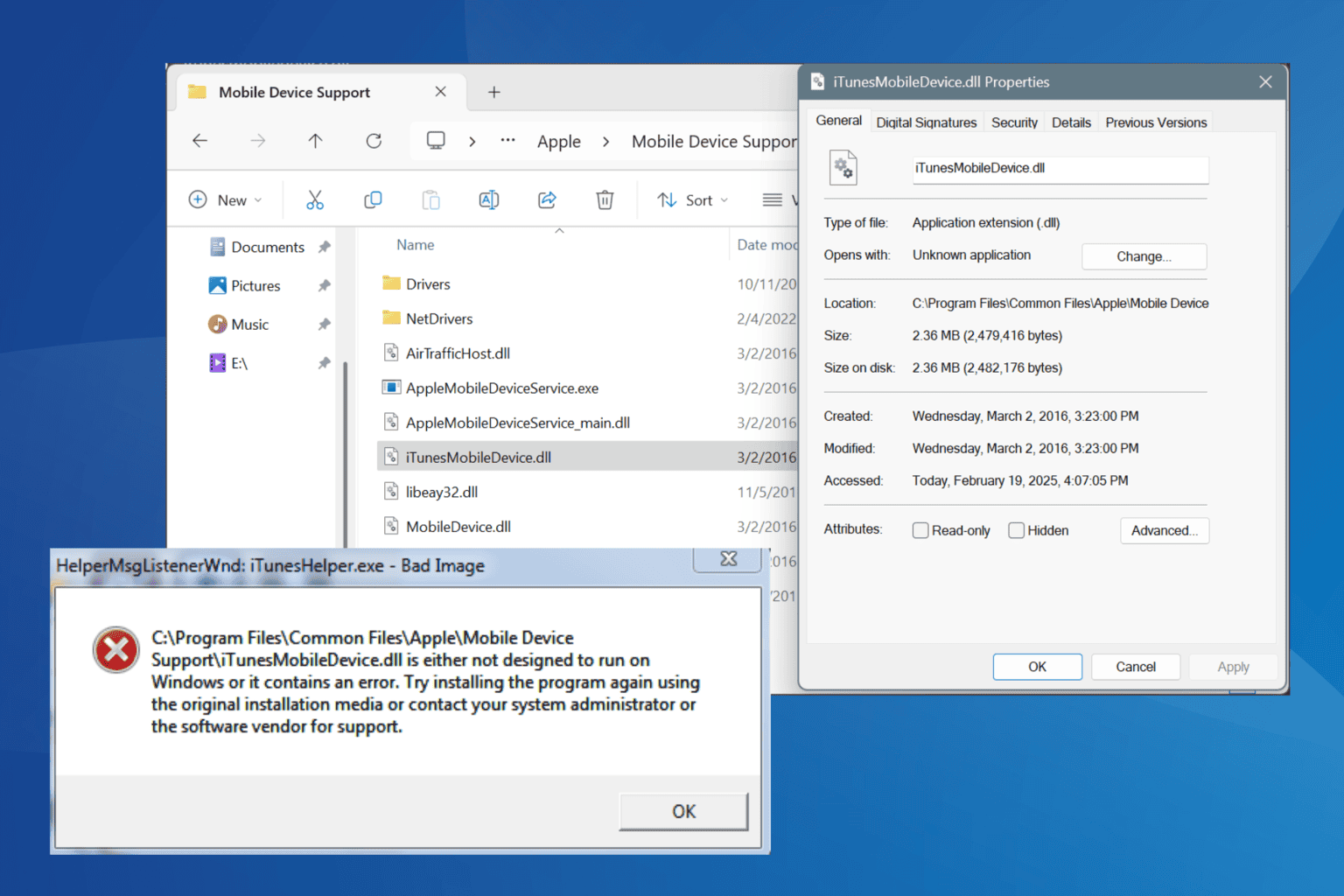This screenshot has width=1344, height=896.
Task: Click the Share icon in toolbar
Action: (x=547, y=200)
